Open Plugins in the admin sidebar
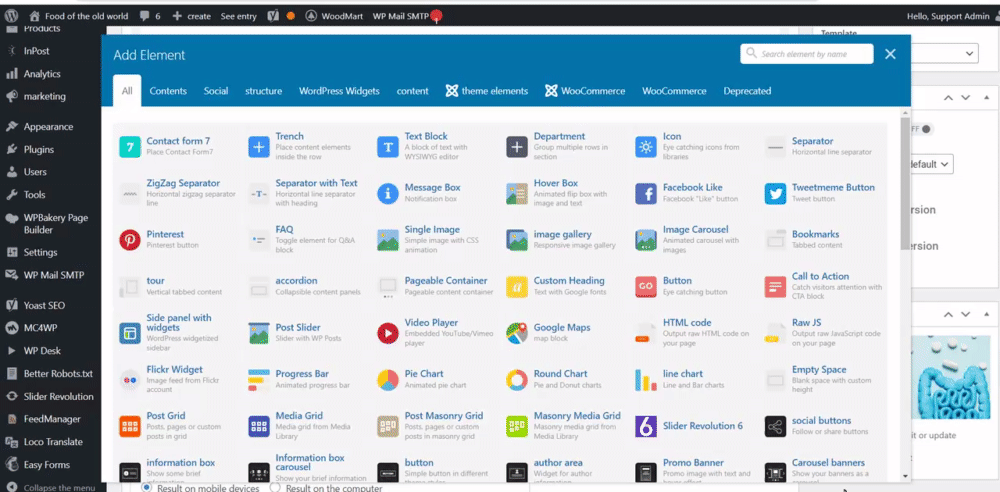This screenshot has height=492, width=1000. pyautogui.click(x=38, y=149)
